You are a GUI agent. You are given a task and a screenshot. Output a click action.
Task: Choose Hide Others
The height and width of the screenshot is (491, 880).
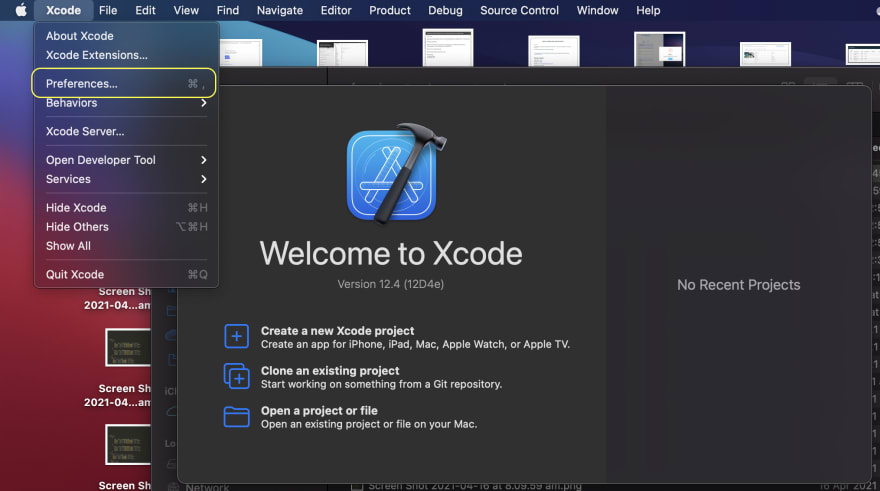(x=126, y=227)
